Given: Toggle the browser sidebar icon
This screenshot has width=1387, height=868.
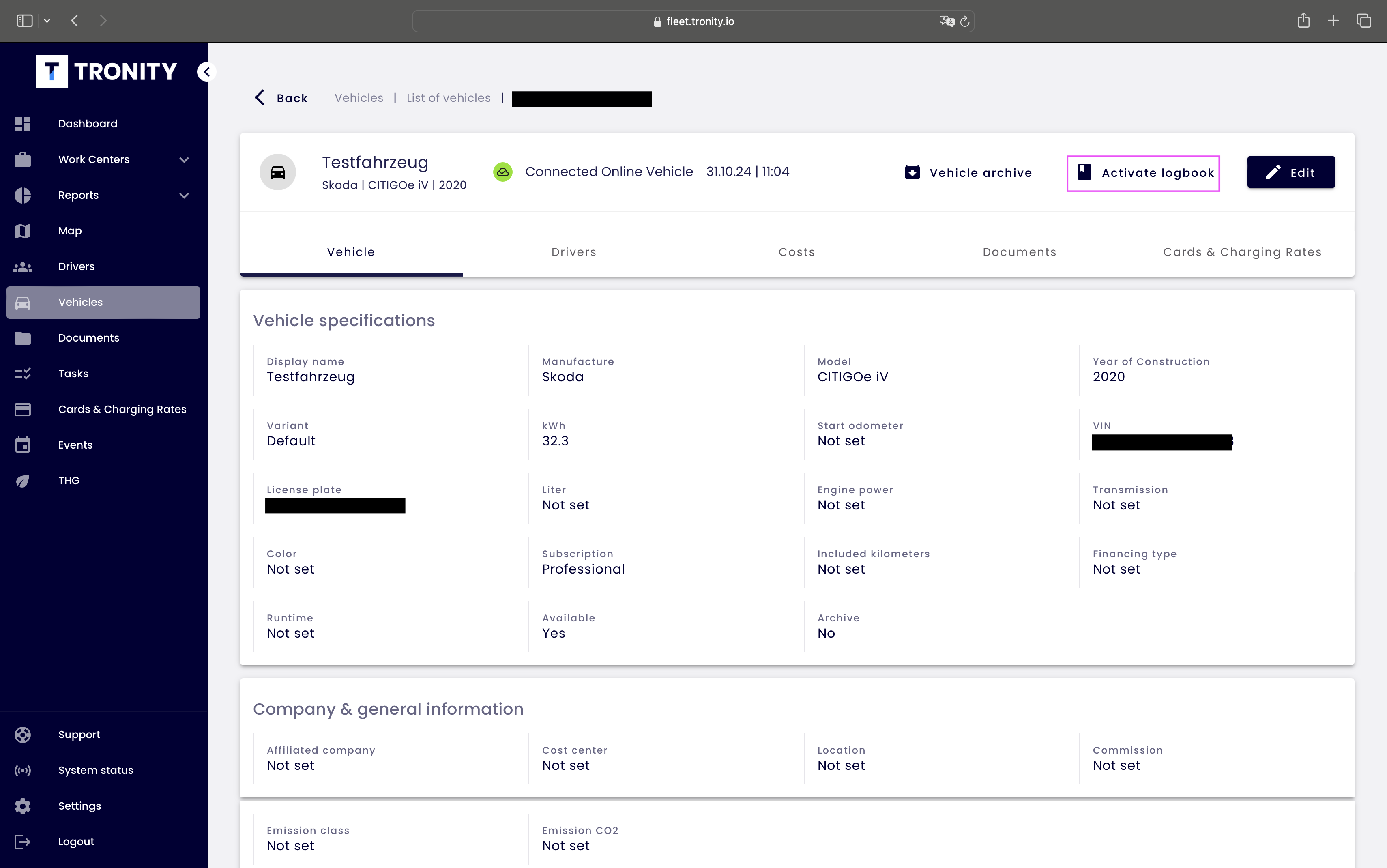Looking at the screenshot, I should coord(25,21).
